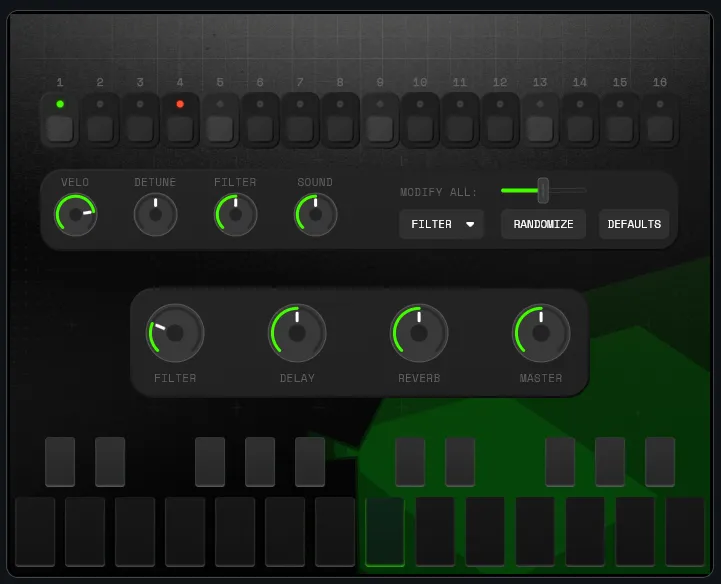Toggle sequencer step 8 pad
721x584 pixels.
340,128
